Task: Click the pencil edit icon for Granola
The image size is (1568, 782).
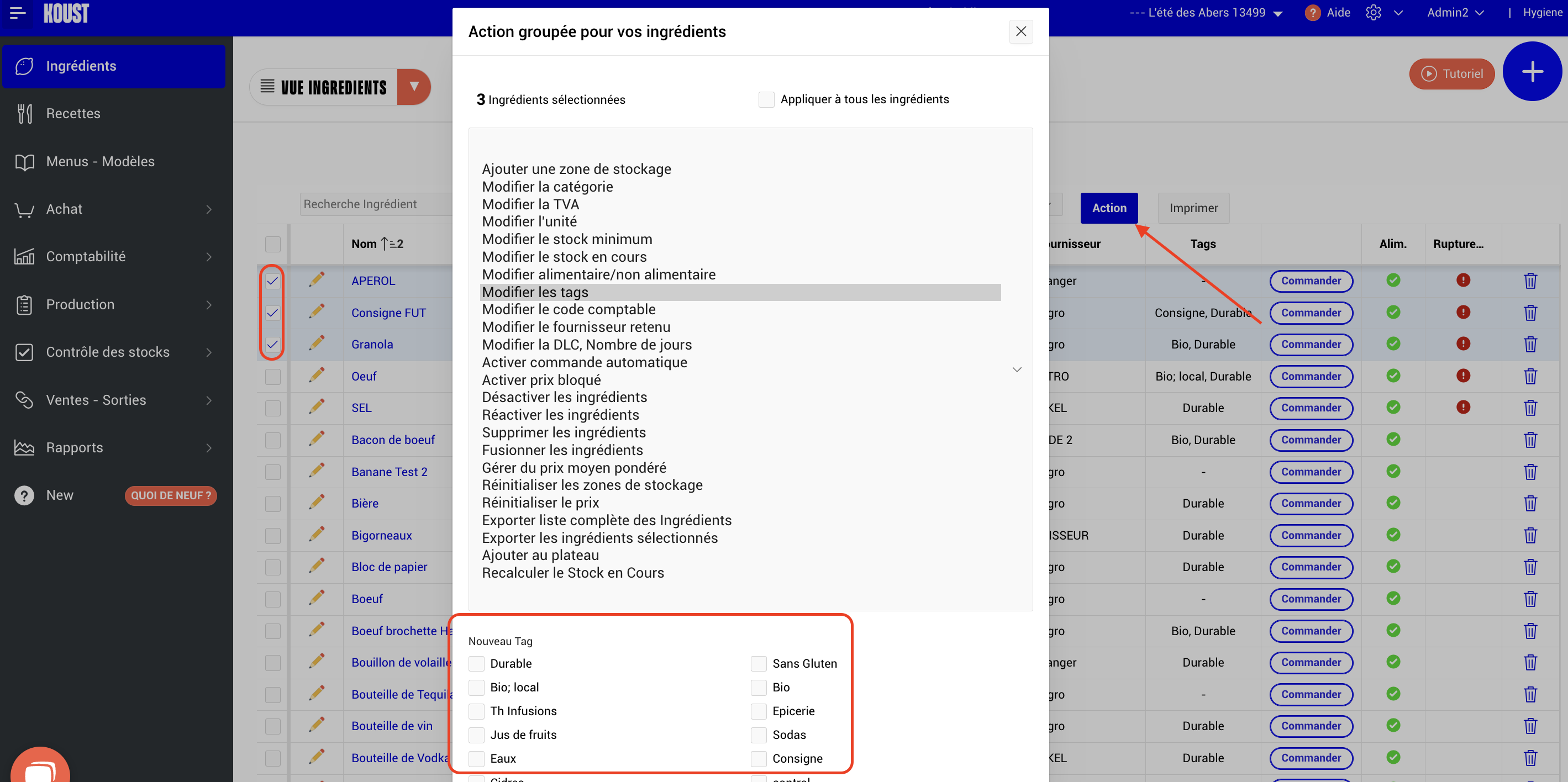Action: click(x=317, y=343)
